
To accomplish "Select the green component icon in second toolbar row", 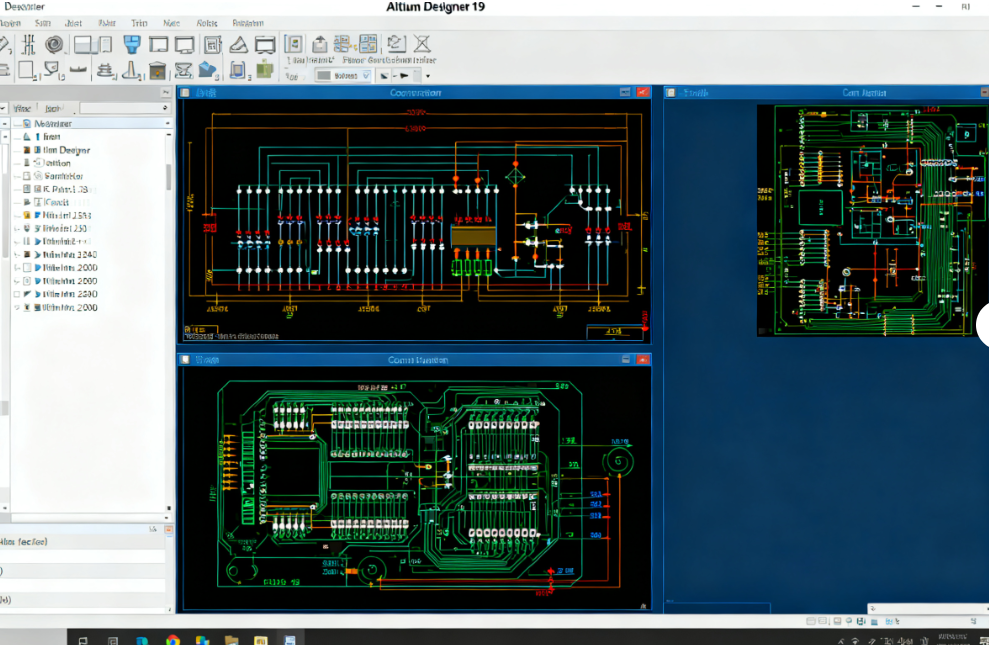I will [x=264, y=70].
